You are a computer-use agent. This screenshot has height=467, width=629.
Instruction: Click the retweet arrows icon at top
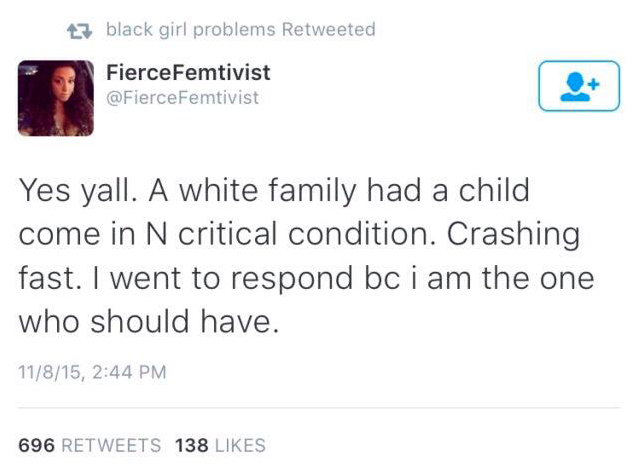[x=79, y=30]
